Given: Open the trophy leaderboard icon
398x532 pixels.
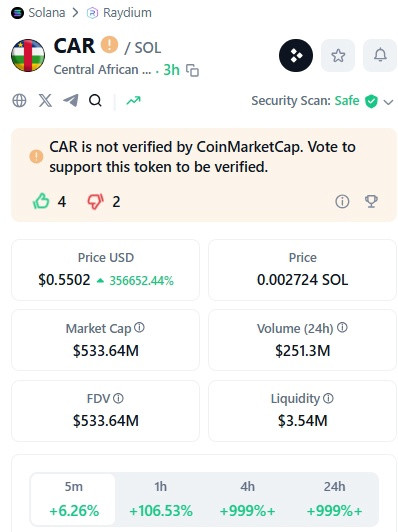Looking at the screenshot, I should point(371,201).
